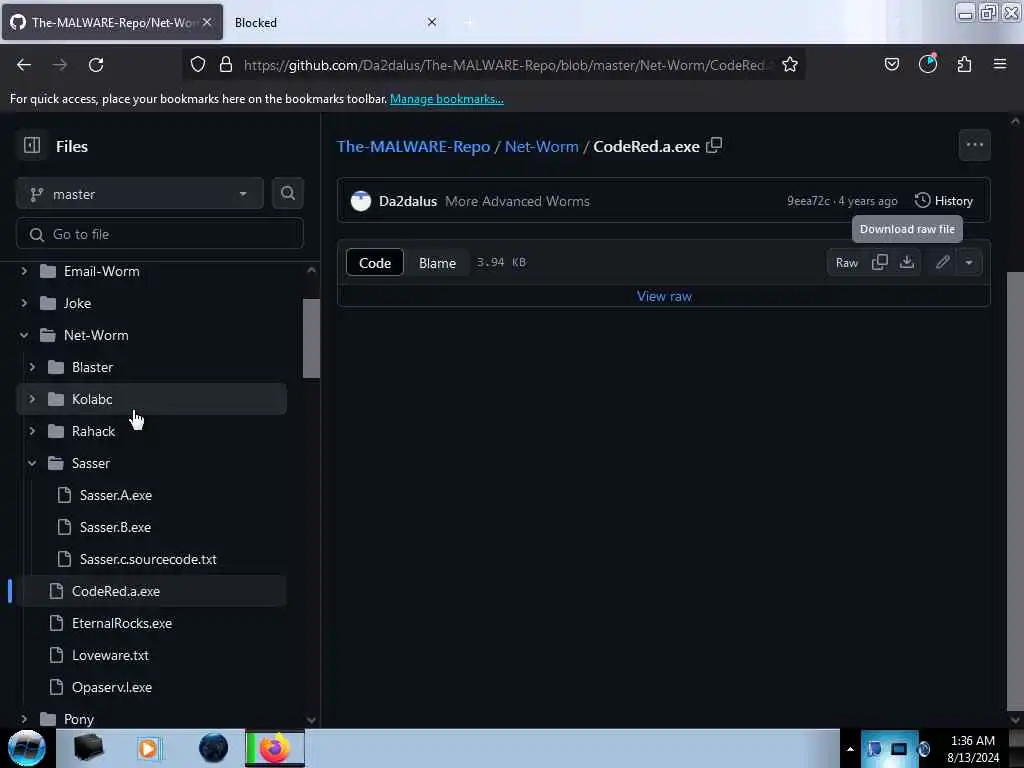Bookmark this page with the star
The height and width of the screenshot is (768, 1024).
[x=790, y=64]
